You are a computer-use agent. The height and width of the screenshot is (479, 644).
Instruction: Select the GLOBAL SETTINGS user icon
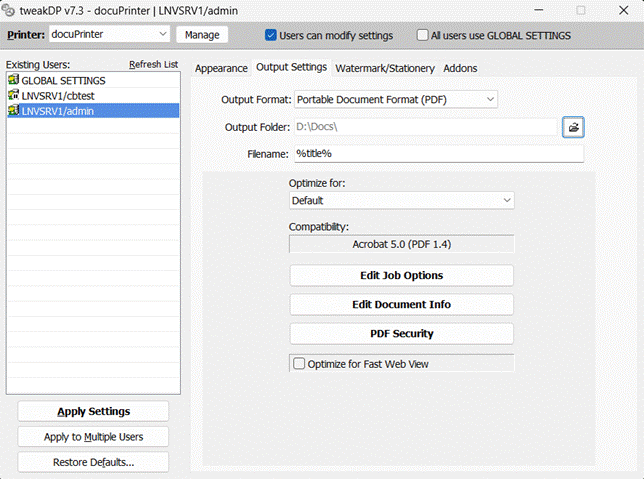click(x=14, y=81)
